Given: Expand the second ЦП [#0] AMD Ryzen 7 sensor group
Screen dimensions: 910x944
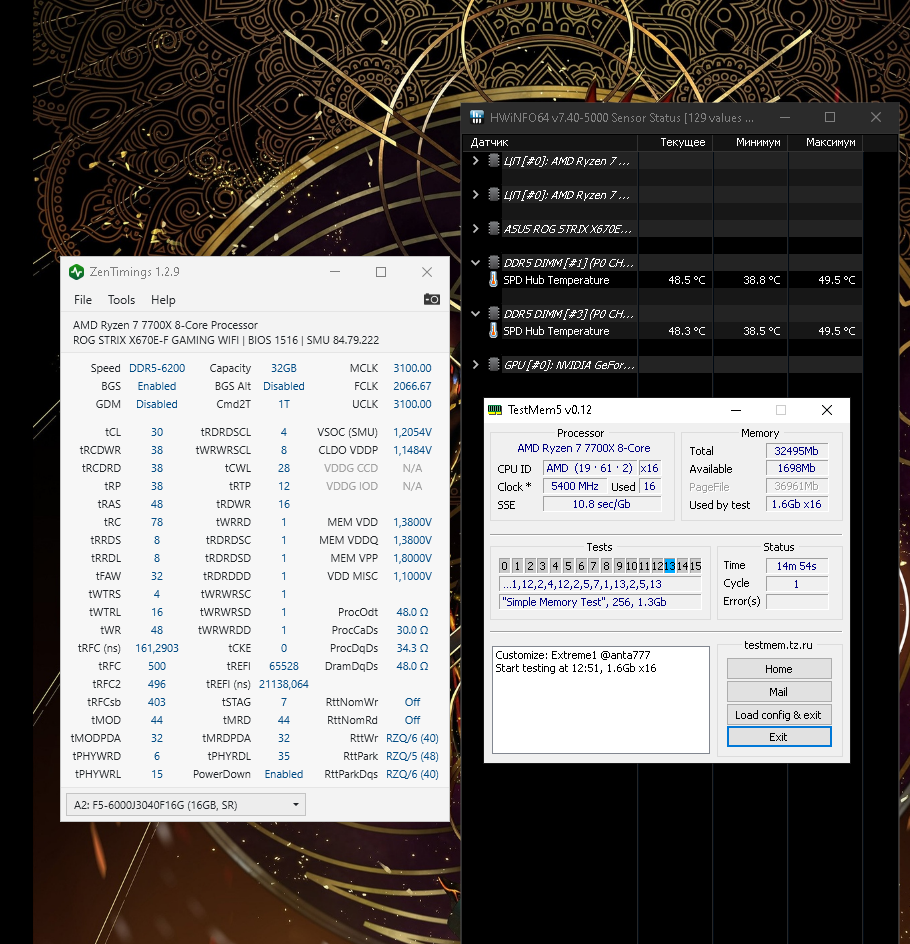Looking at the screenshot, I should (475, 194).
